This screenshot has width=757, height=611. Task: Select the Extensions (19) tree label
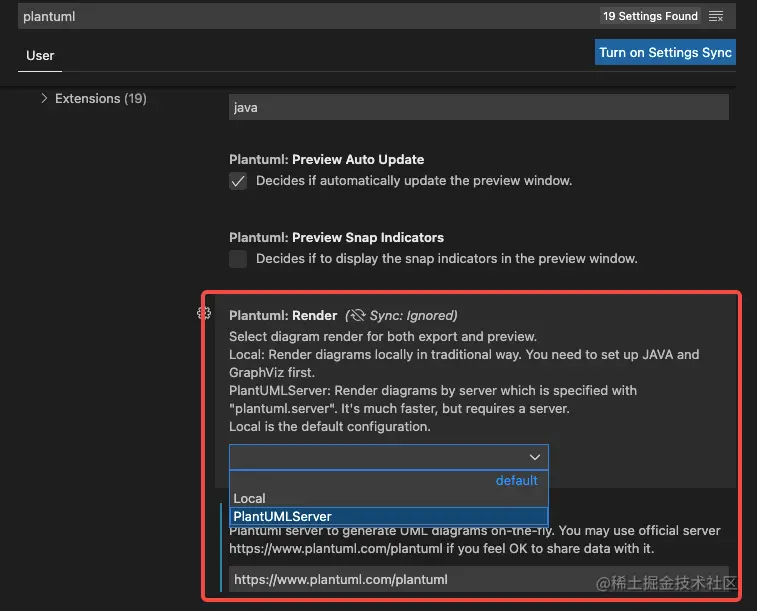[x=100, y=98]
